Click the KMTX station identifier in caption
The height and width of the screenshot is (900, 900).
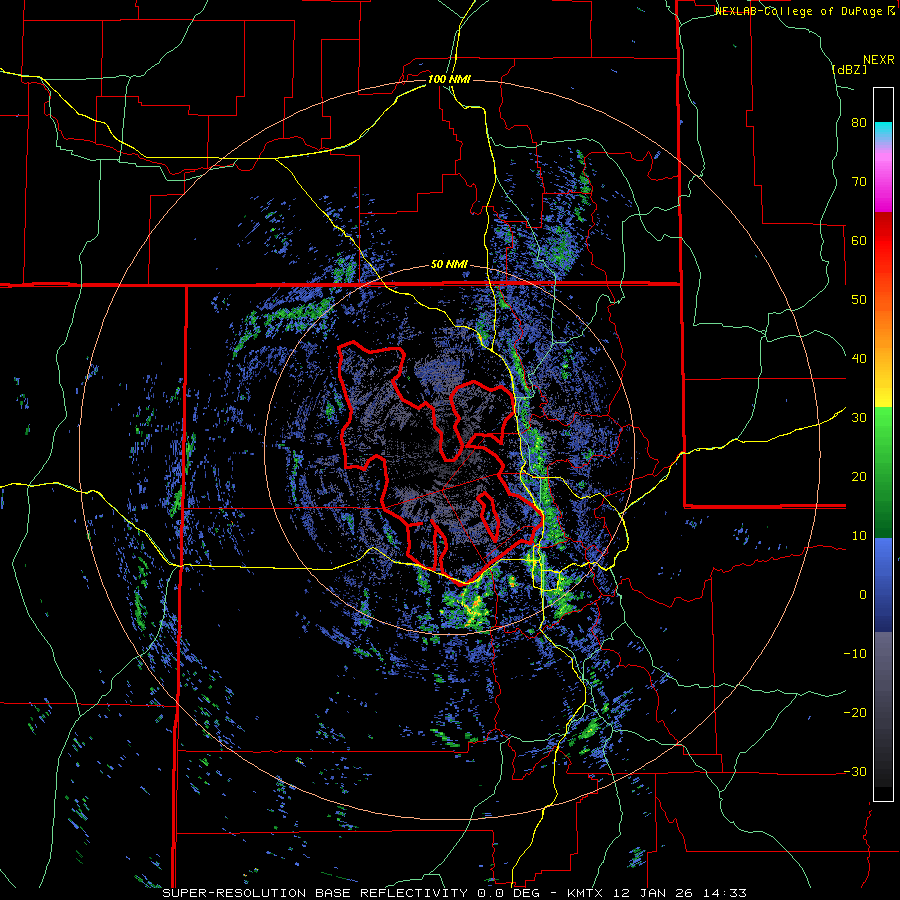[x=587, y=893]
